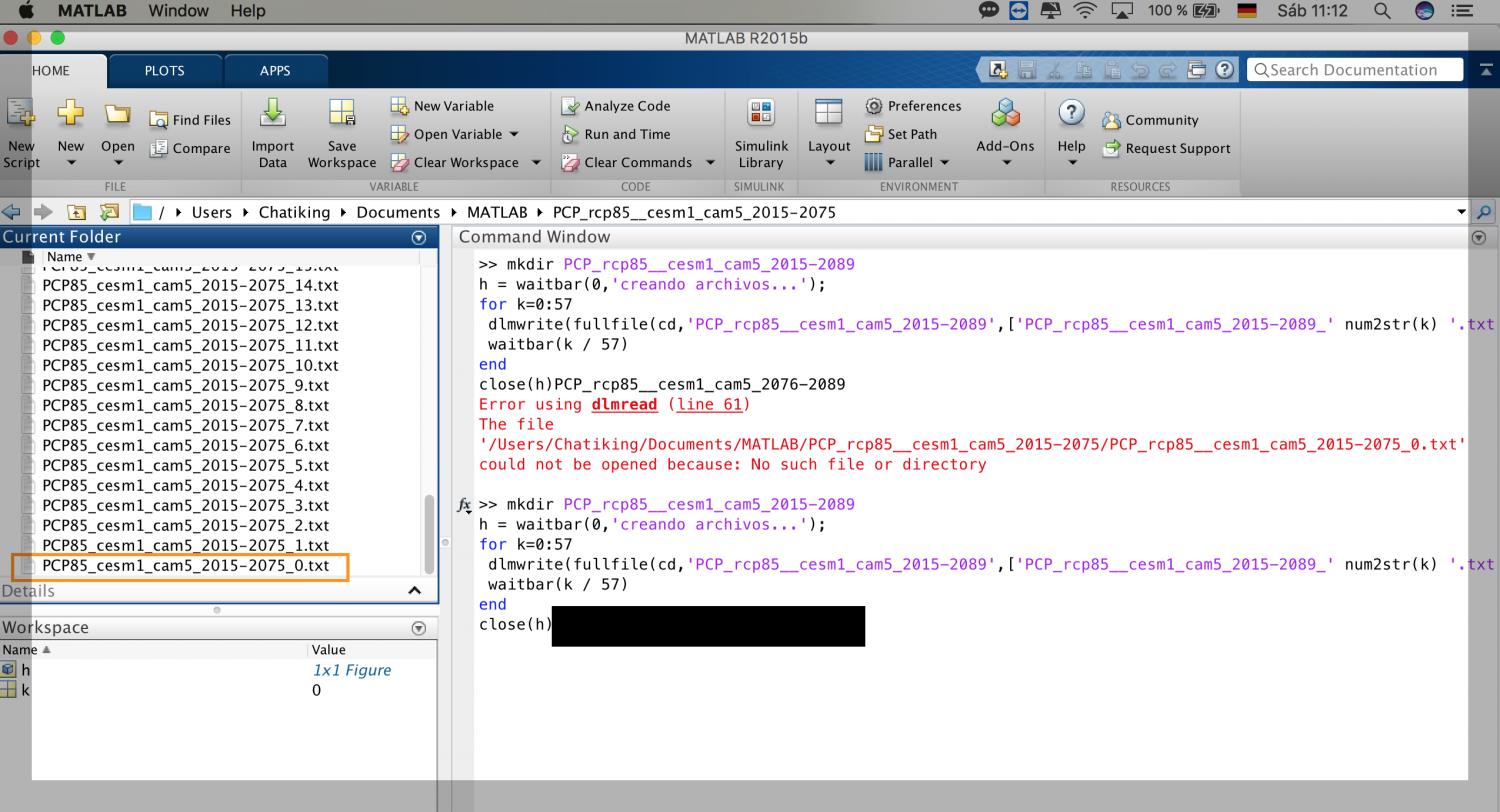Open MATLAB Preferences
The width and height of the screenshot is (1500, 812).
(x=913, y=106)
